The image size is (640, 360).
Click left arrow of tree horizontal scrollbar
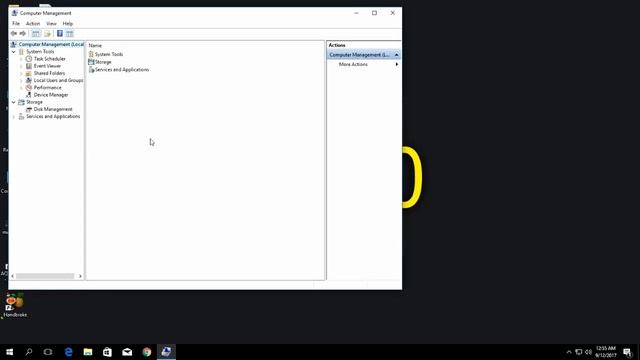(12, 276)
